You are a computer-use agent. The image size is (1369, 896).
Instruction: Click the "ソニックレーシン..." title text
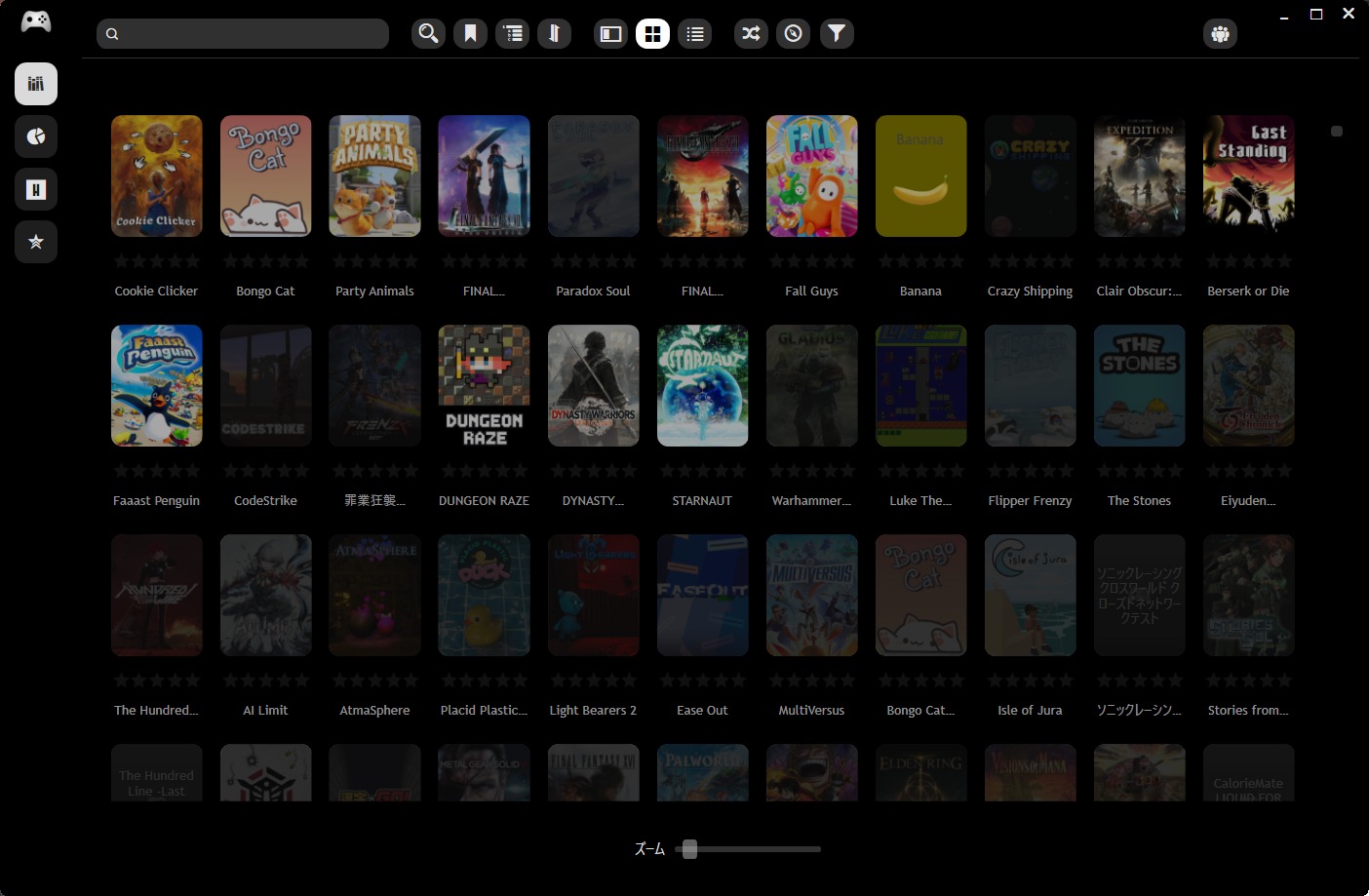point(1139,710)
